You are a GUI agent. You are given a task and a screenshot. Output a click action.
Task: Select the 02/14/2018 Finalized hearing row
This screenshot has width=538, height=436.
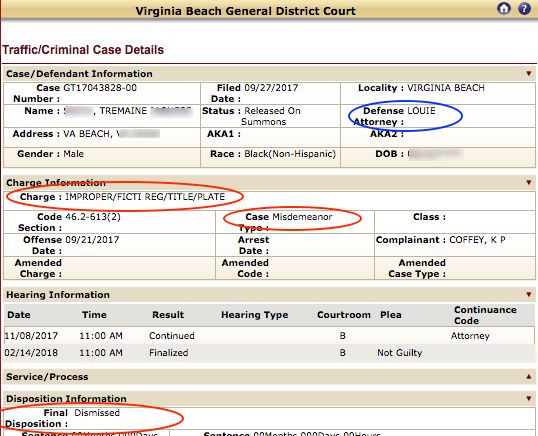pos(269,353)
